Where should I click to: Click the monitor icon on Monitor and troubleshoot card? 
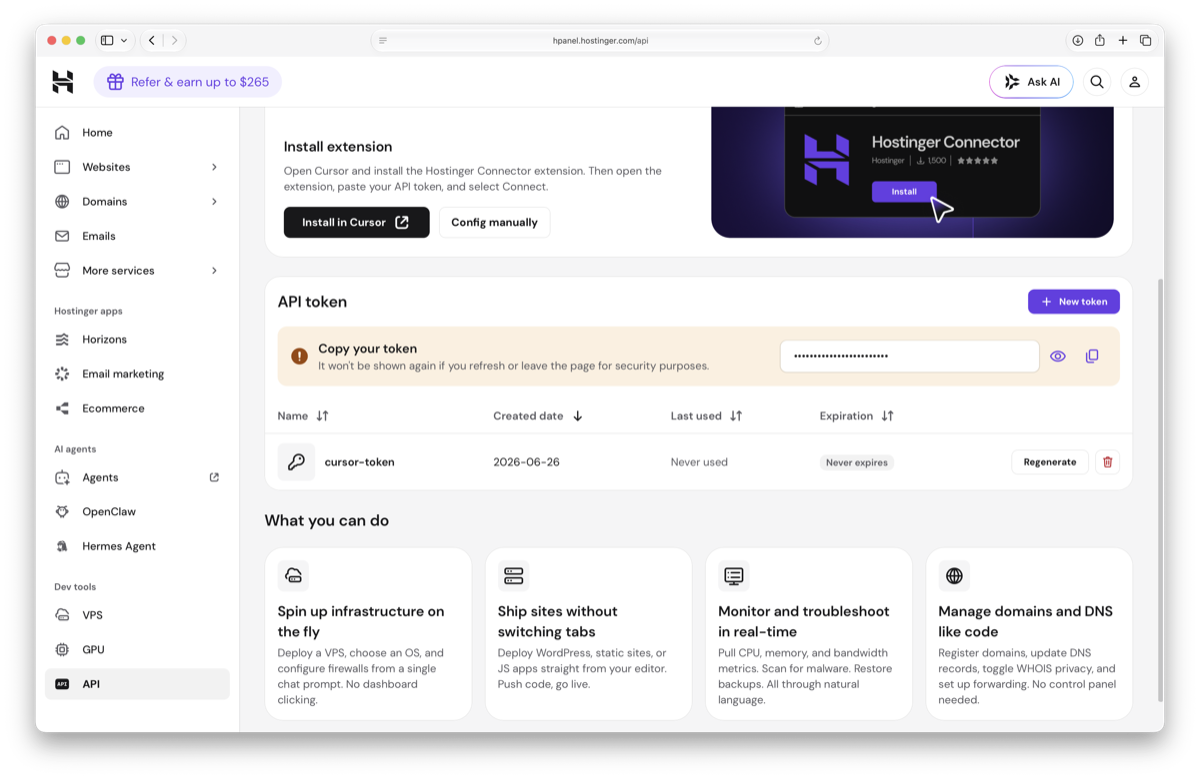point(734,575)
